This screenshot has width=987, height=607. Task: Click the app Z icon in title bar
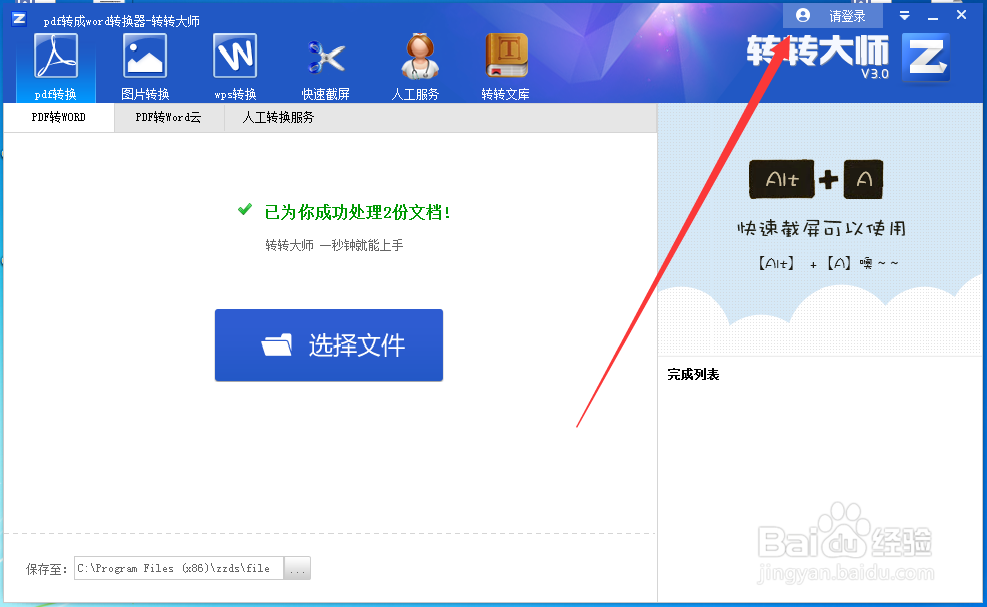tap(19, 19)
